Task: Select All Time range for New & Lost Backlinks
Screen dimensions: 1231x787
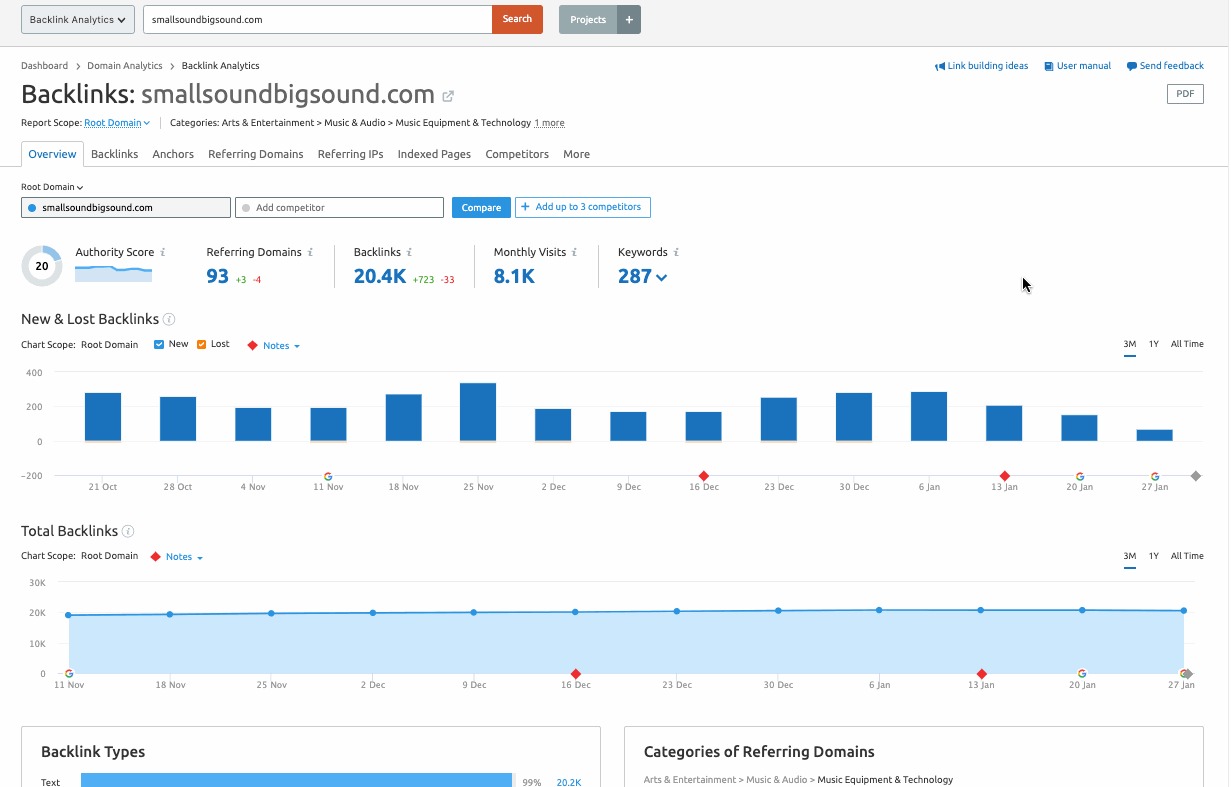Action: click(x=1187, y=345)
